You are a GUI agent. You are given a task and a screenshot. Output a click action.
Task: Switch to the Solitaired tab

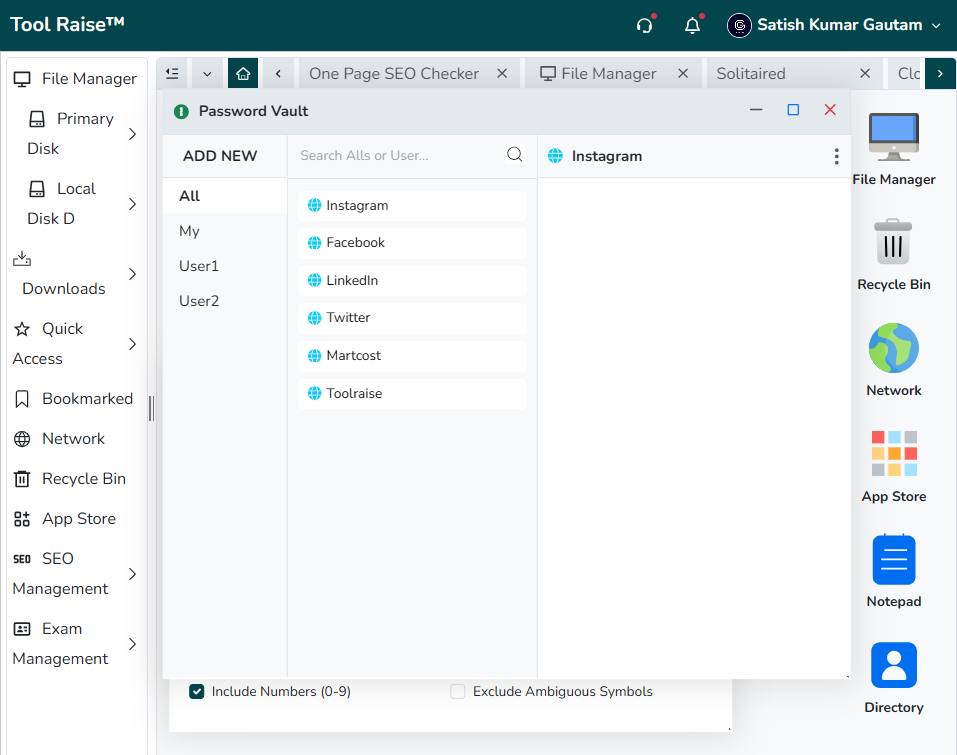[x=751, y=74]
